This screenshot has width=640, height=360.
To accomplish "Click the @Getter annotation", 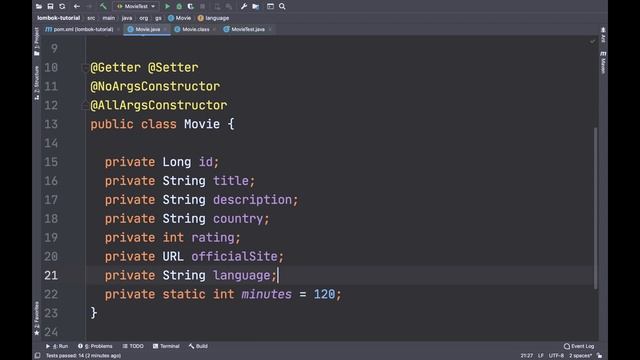I will [x=116, y=67].
